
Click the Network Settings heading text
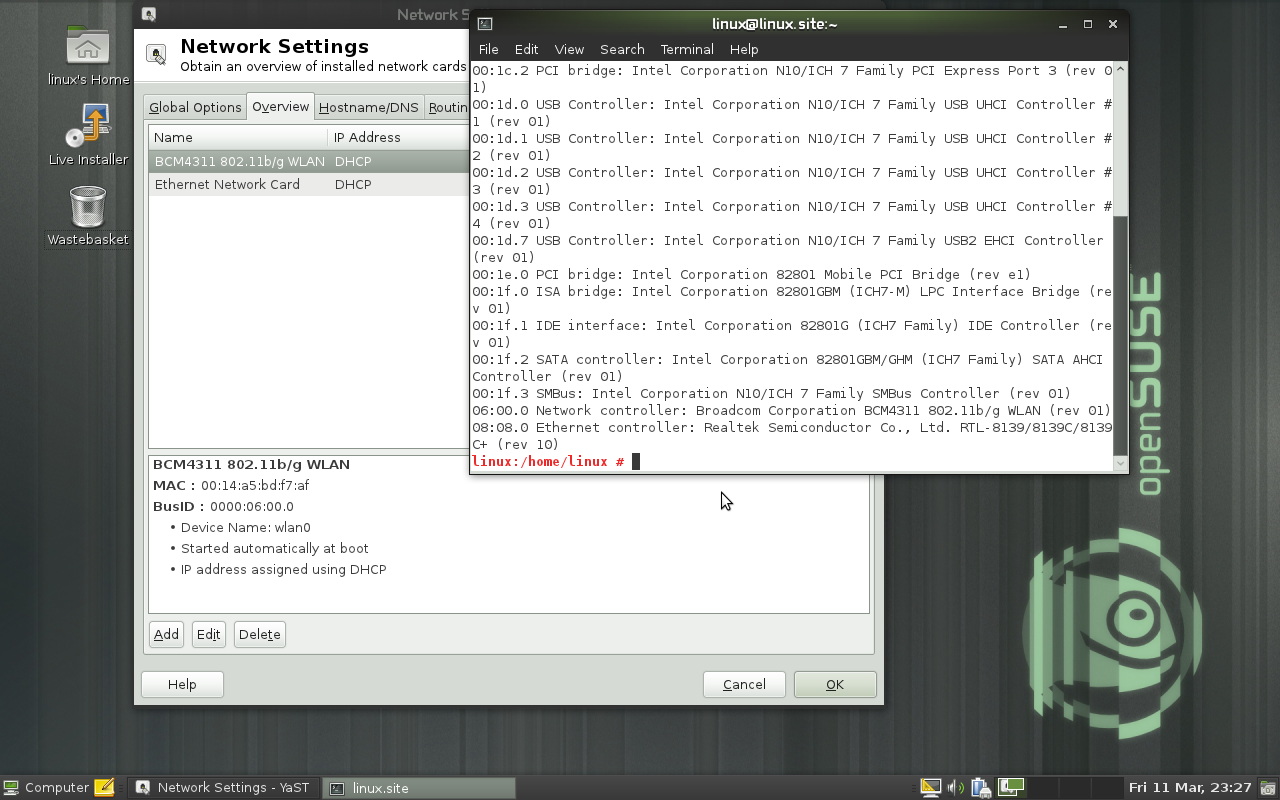click(x=274, y=46)
